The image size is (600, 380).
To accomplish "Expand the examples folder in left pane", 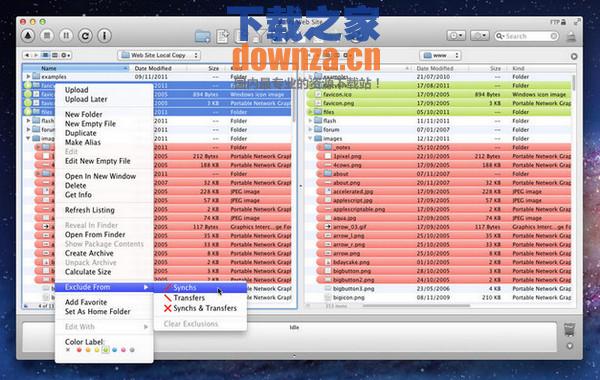I will 28,77.
